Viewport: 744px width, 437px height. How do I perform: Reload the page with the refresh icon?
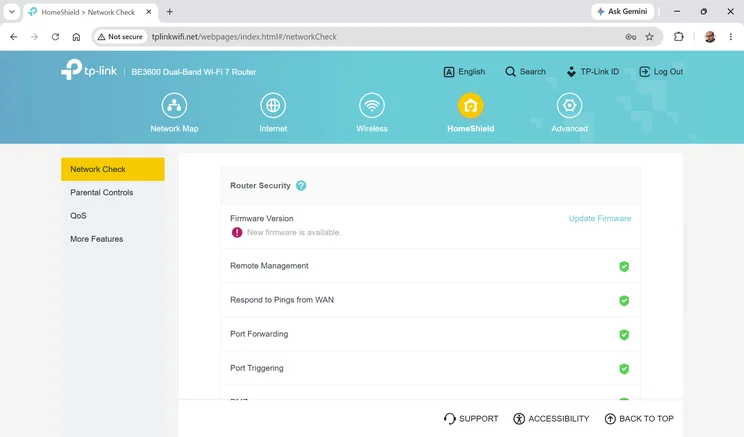[56, 37]
